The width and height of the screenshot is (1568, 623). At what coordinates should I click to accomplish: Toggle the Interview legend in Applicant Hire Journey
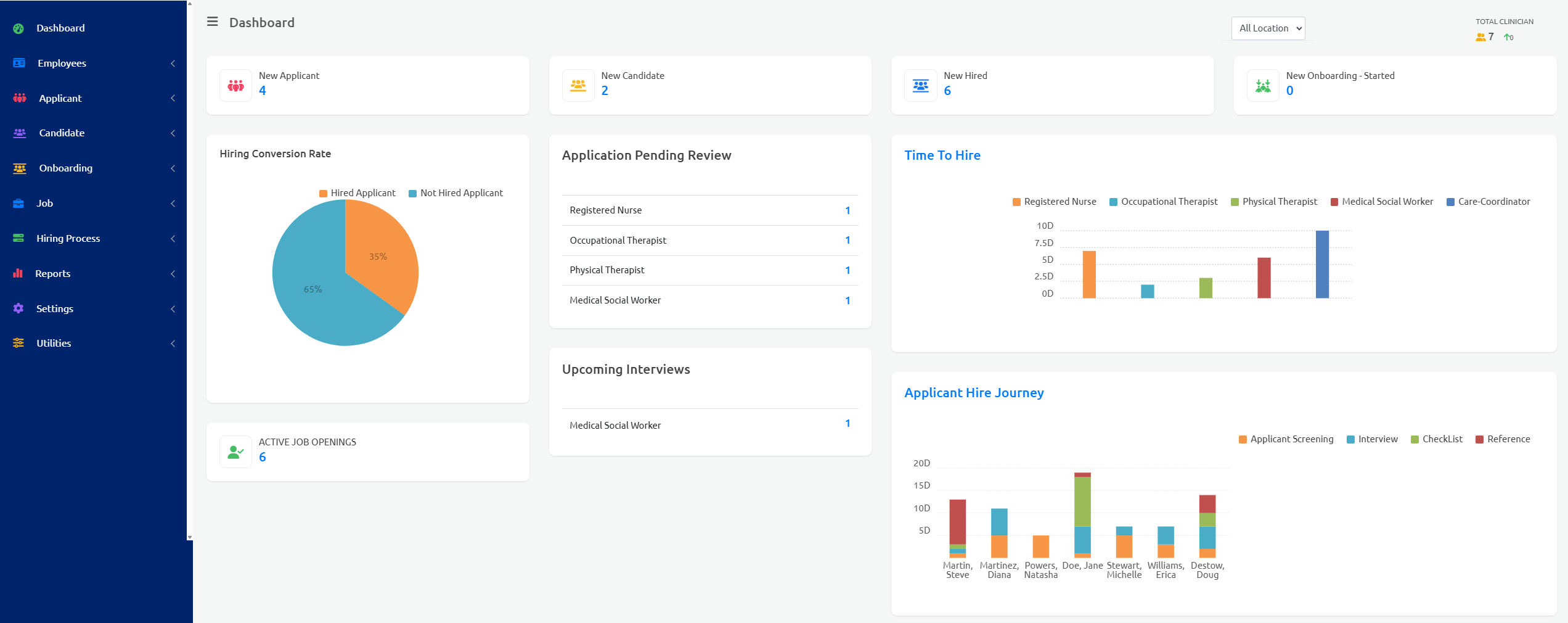1373,439
